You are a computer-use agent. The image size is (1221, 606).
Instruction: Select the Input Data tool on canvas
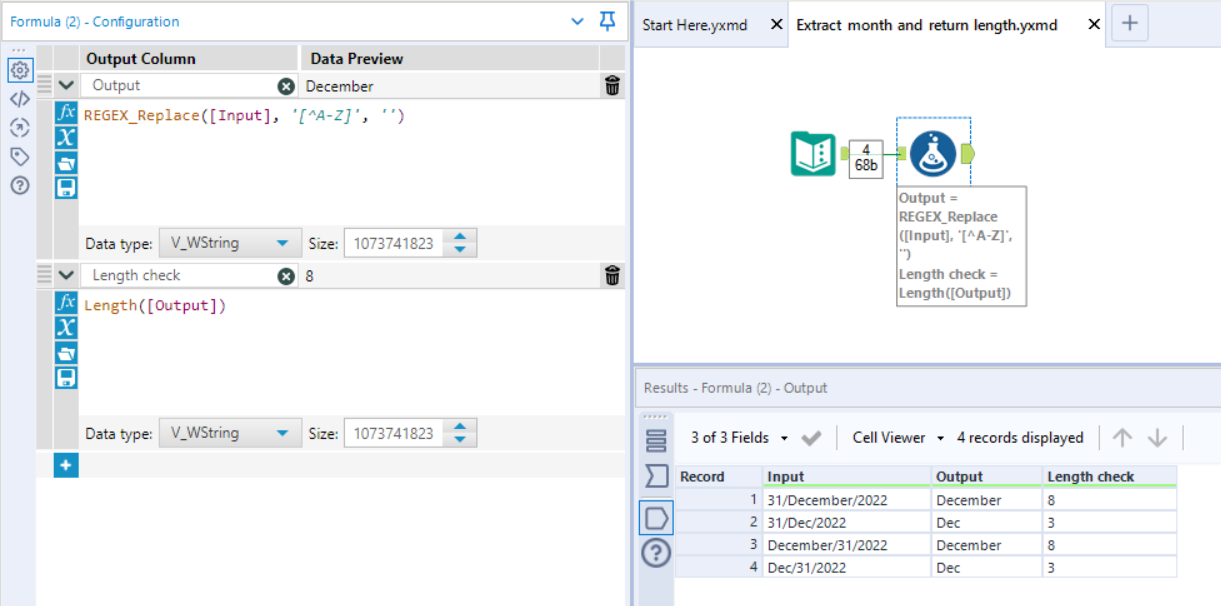814,154
